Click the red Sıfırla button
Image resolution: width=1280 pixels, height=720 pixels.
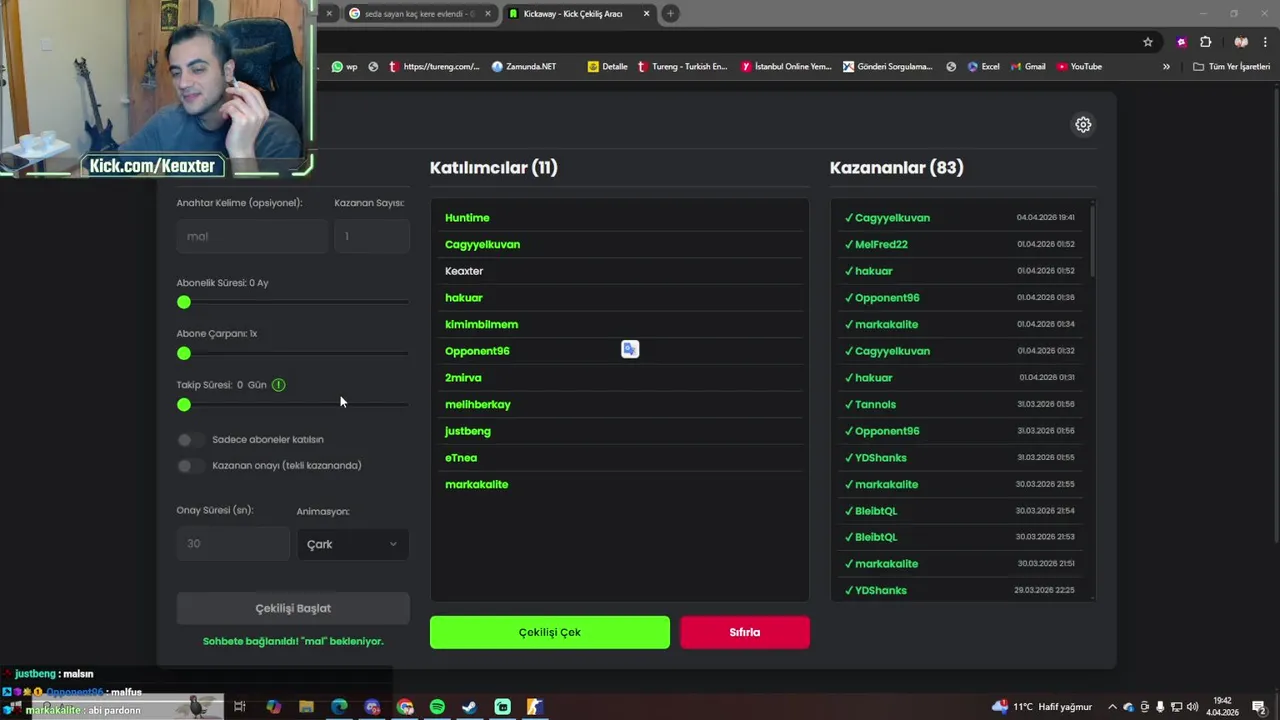point(745,632)
